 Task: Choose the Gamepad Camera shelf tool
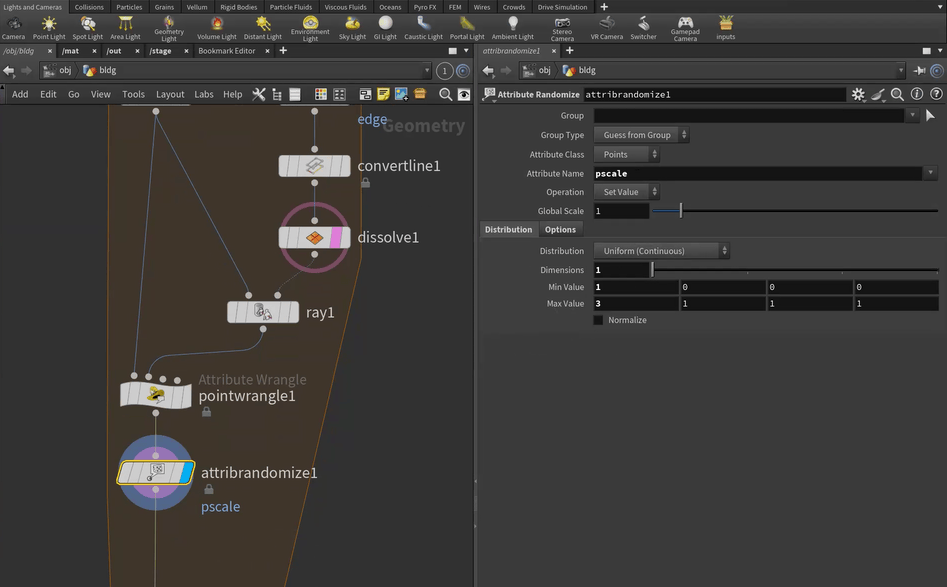pyautogui.click(x=685, y=26)
